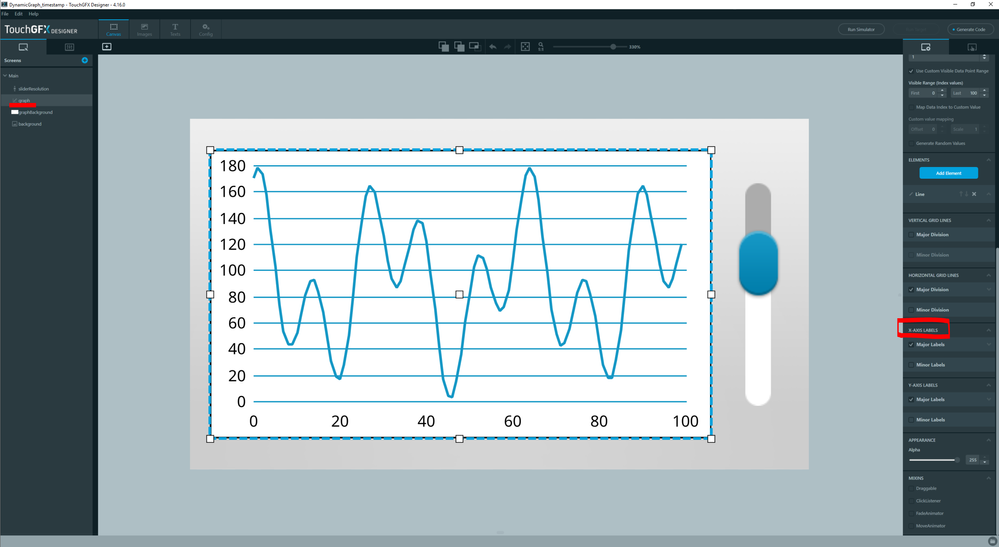
Task: Collapse the Elements section
Action: pyautogui.click(x=989, y=160)
